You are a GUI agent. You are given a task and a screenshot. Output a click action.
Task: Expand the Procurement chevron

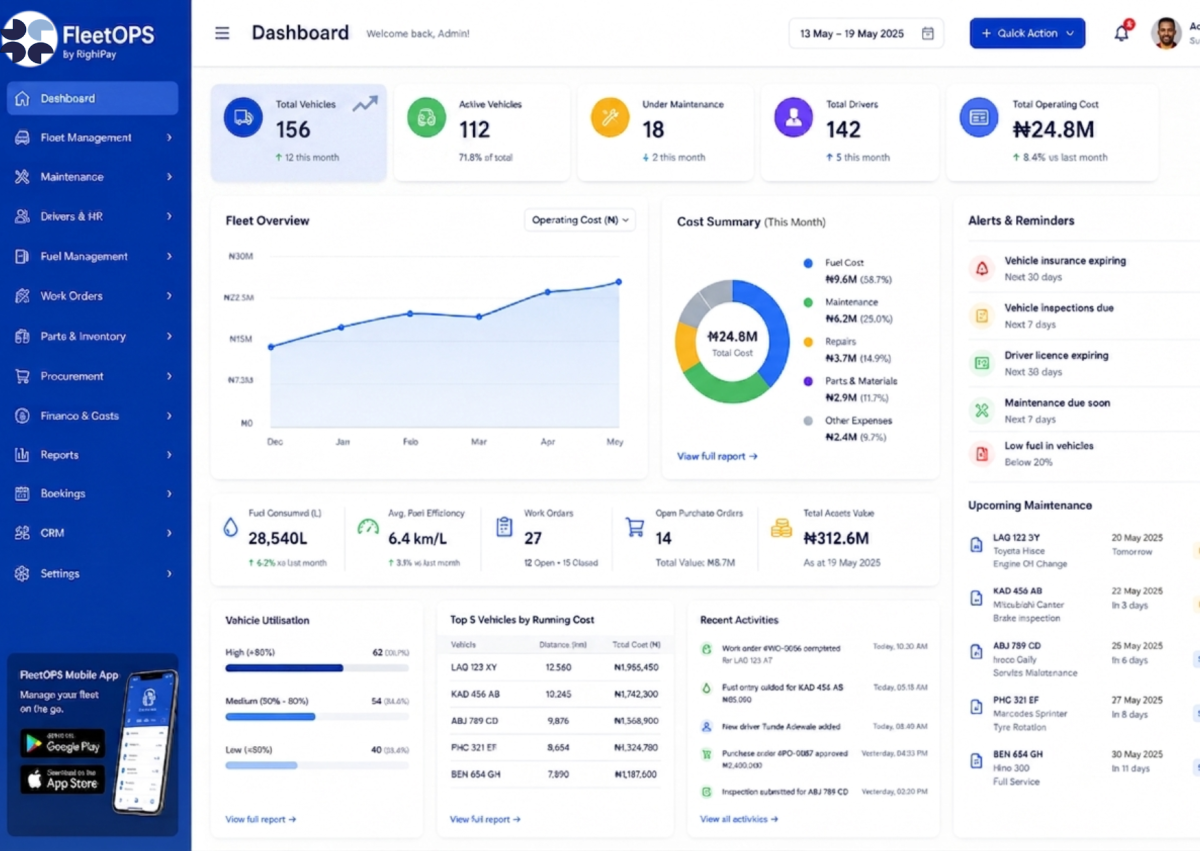pyautogui.click(x=169, y=376)
